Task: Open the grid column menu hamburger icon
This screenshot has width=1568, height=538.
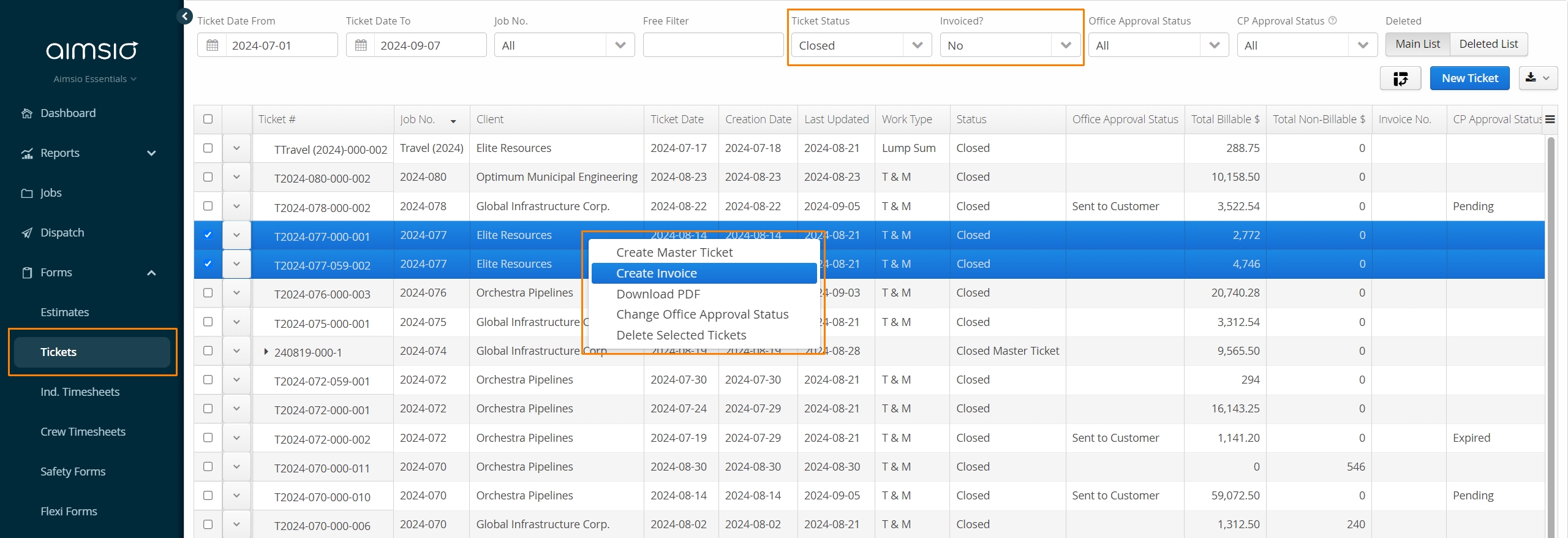Action: coord(1550,119)
